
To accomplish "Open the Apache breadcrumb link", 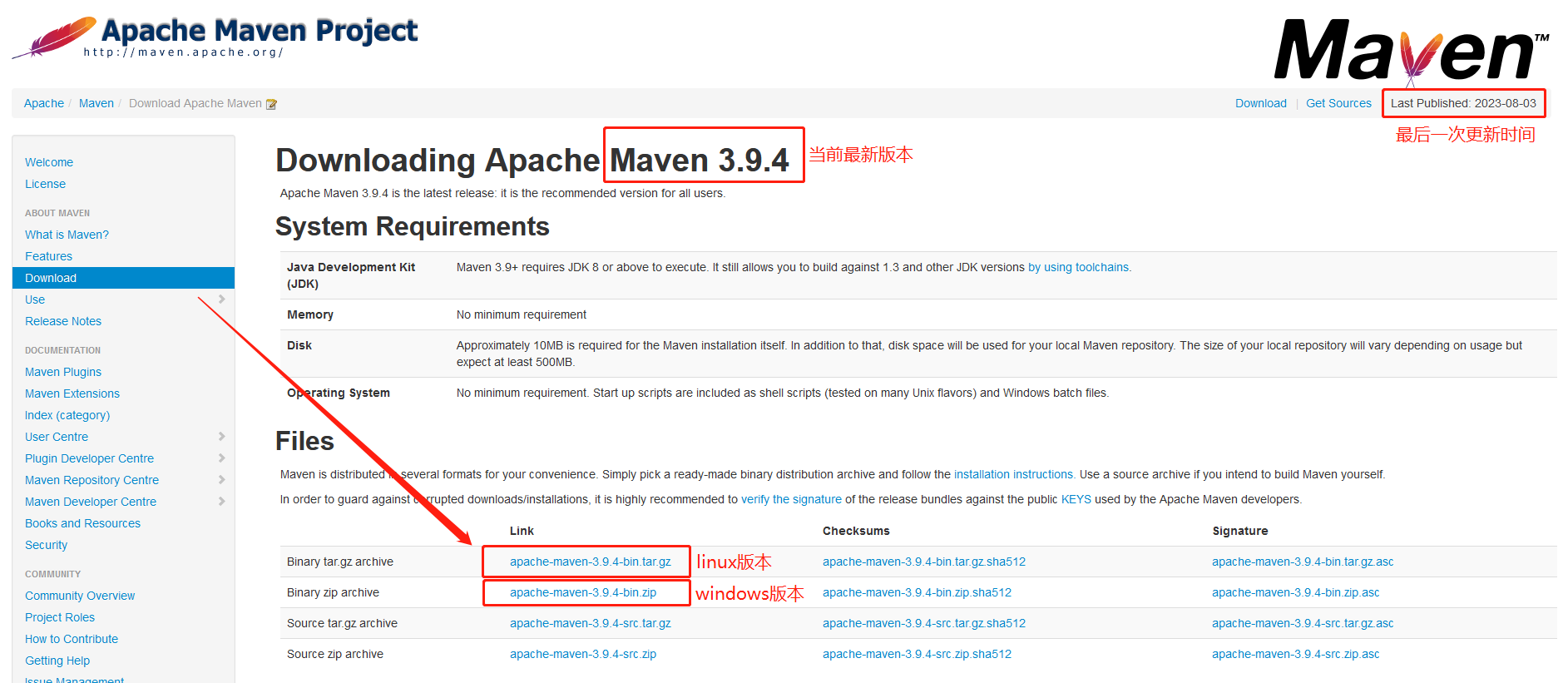I will click(44, 103).
